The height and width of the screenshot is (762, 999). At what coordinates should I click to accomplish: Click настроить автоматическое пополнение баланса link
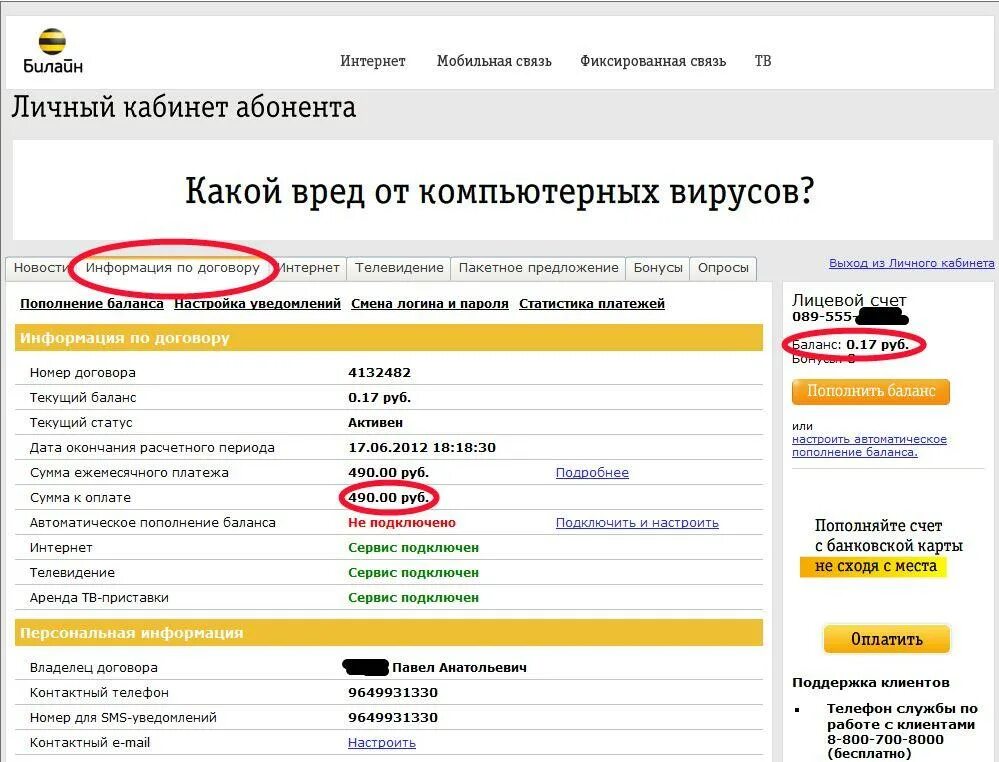click(869, 446)
